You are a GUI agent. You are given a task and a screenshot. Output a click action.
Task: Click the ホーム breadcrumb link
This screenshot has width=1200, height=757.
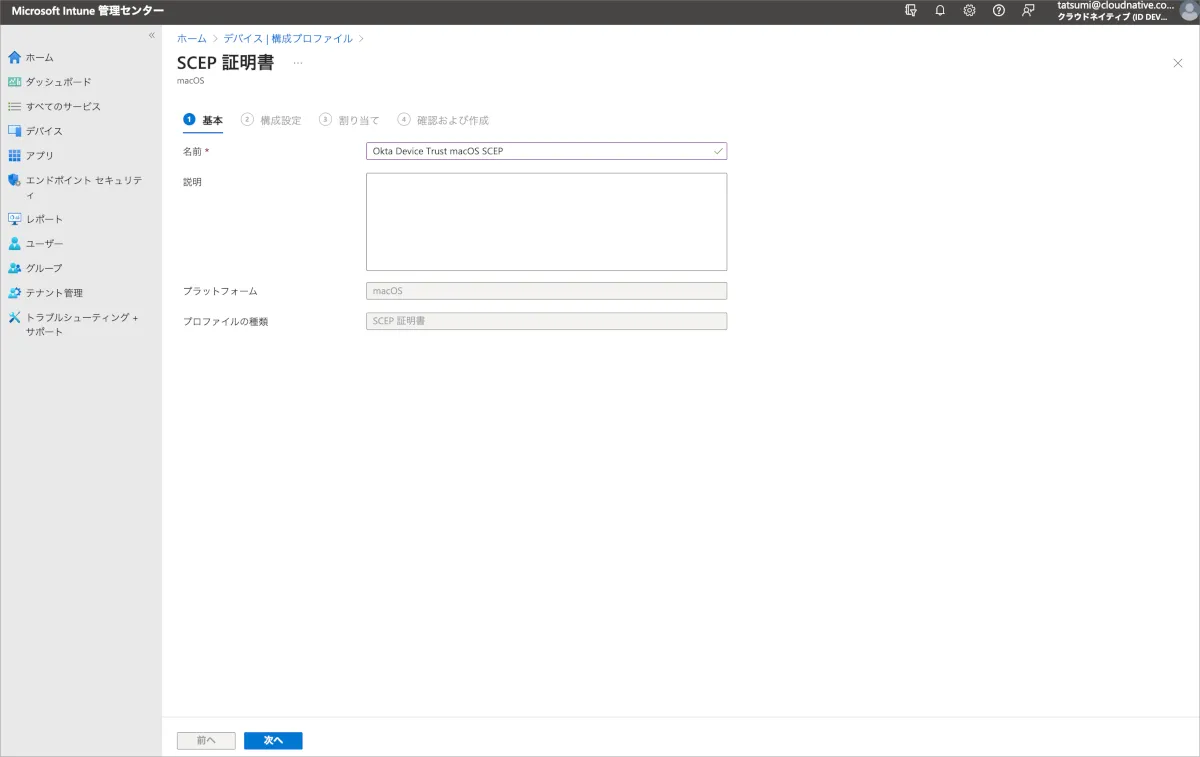pos(191,38)
